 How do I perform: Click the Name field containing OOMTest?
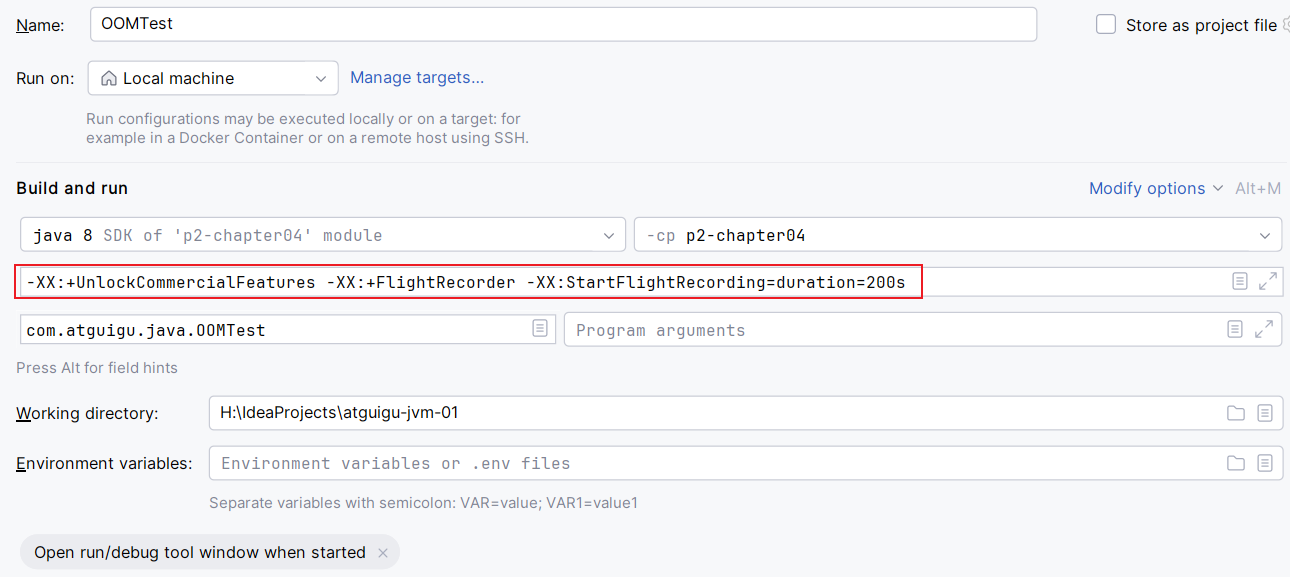coord(562,24)
